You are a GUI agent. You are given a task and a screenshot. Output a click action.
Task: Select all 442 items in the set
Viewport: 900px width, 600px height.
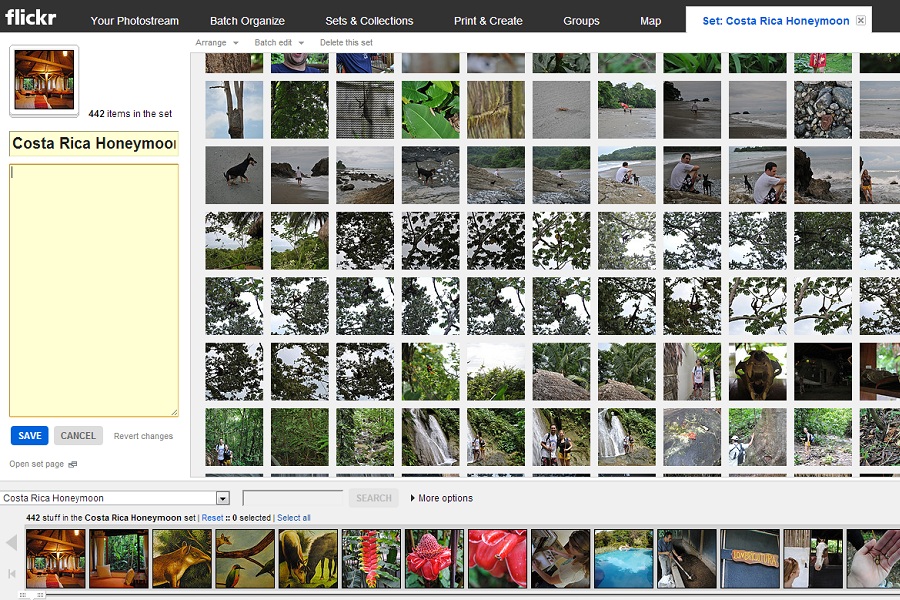point(296,519)
